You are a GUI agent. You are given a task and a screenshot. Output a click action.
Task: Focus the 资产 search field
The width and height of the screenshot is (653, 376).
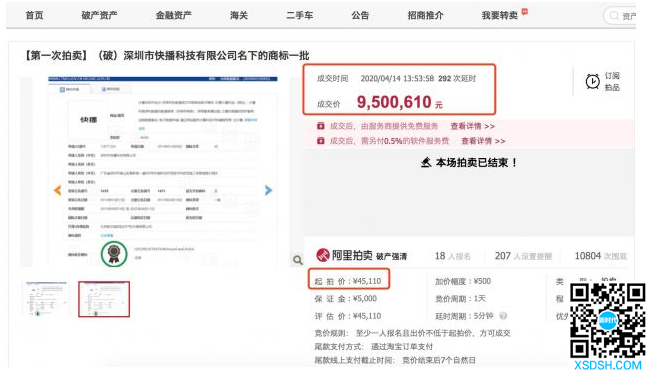621,16
